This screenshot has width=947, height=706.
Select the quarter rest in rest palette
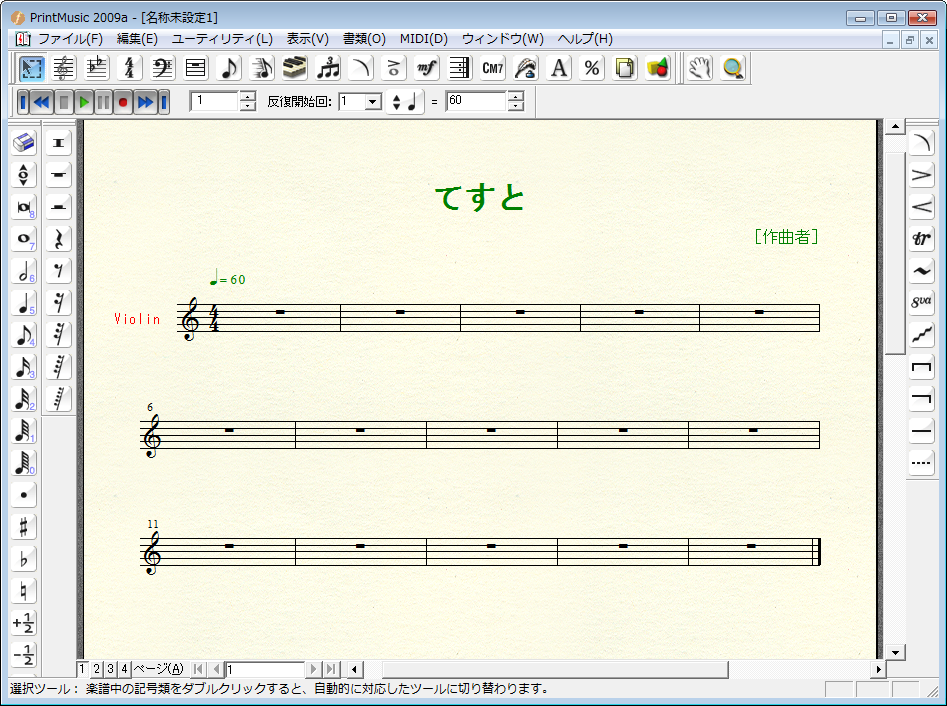coord(59,239)
